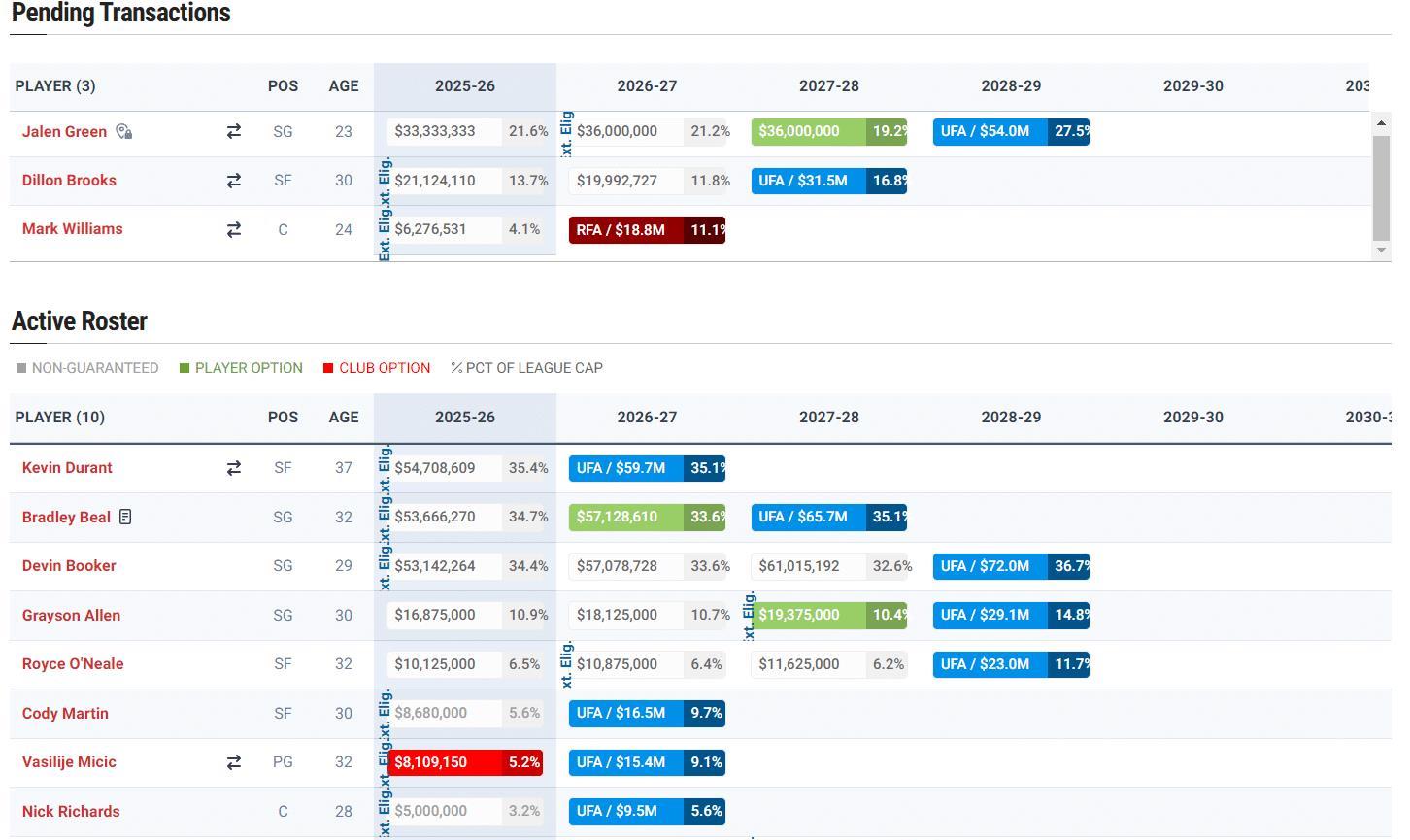Click the 2029-30 header in Active Roster

pos(1193,418)
